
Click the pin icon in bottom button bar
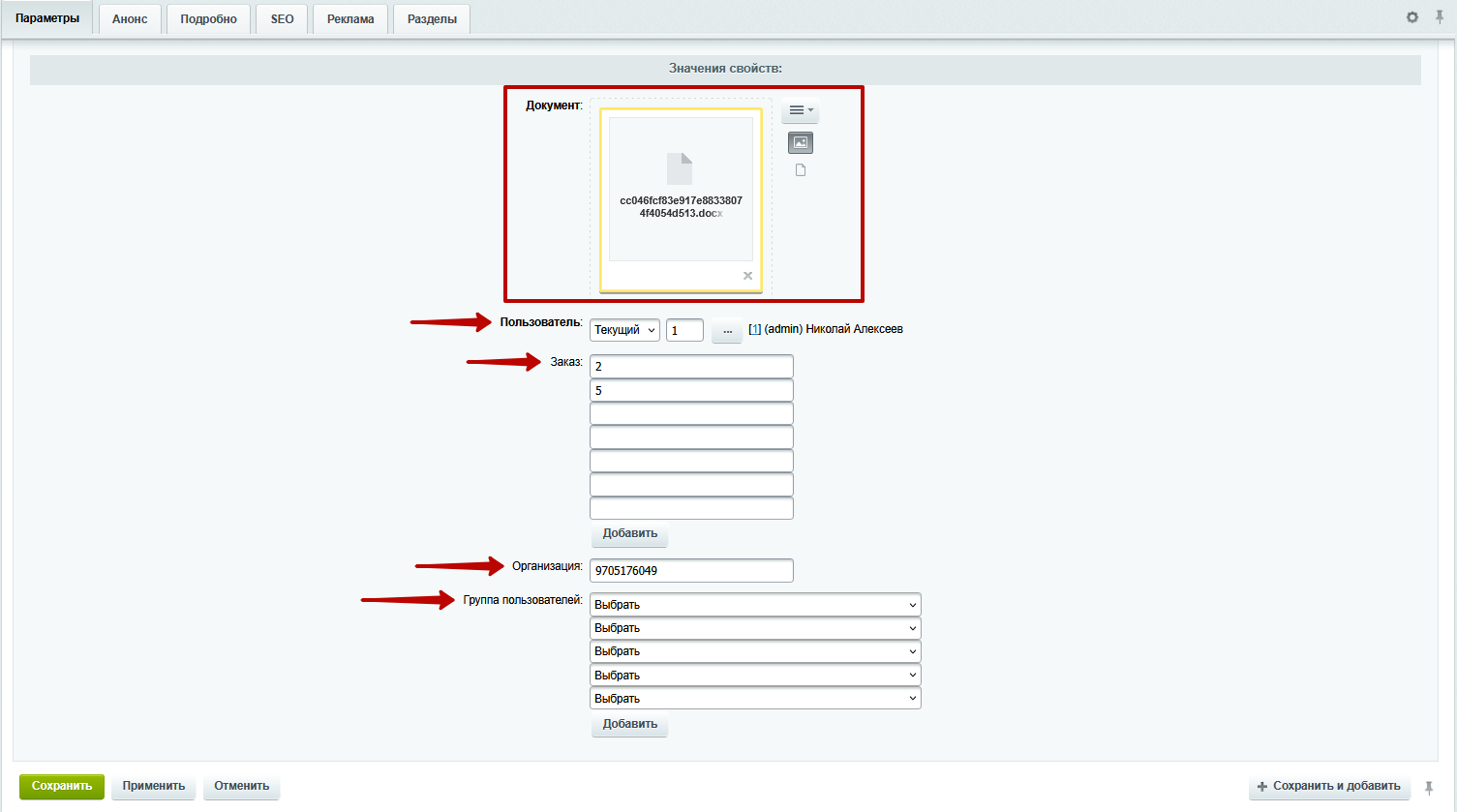(1429, 787)
